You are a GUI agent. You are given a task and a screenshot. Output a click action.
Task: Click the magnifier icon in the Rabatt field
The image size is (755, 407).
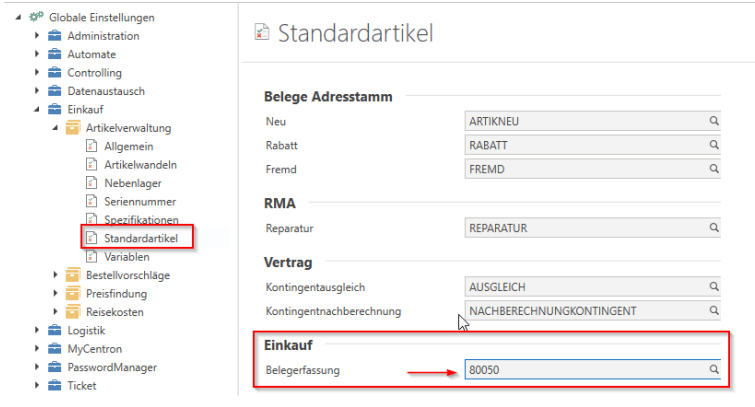pos(714,143)
